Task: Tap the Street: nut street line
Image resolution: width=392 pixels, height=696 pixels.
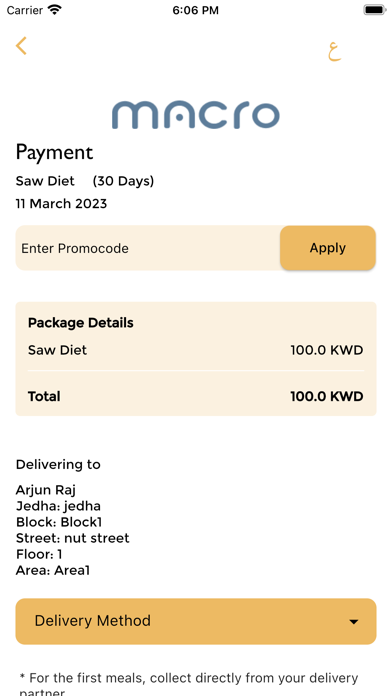Action: pos(72,538)
